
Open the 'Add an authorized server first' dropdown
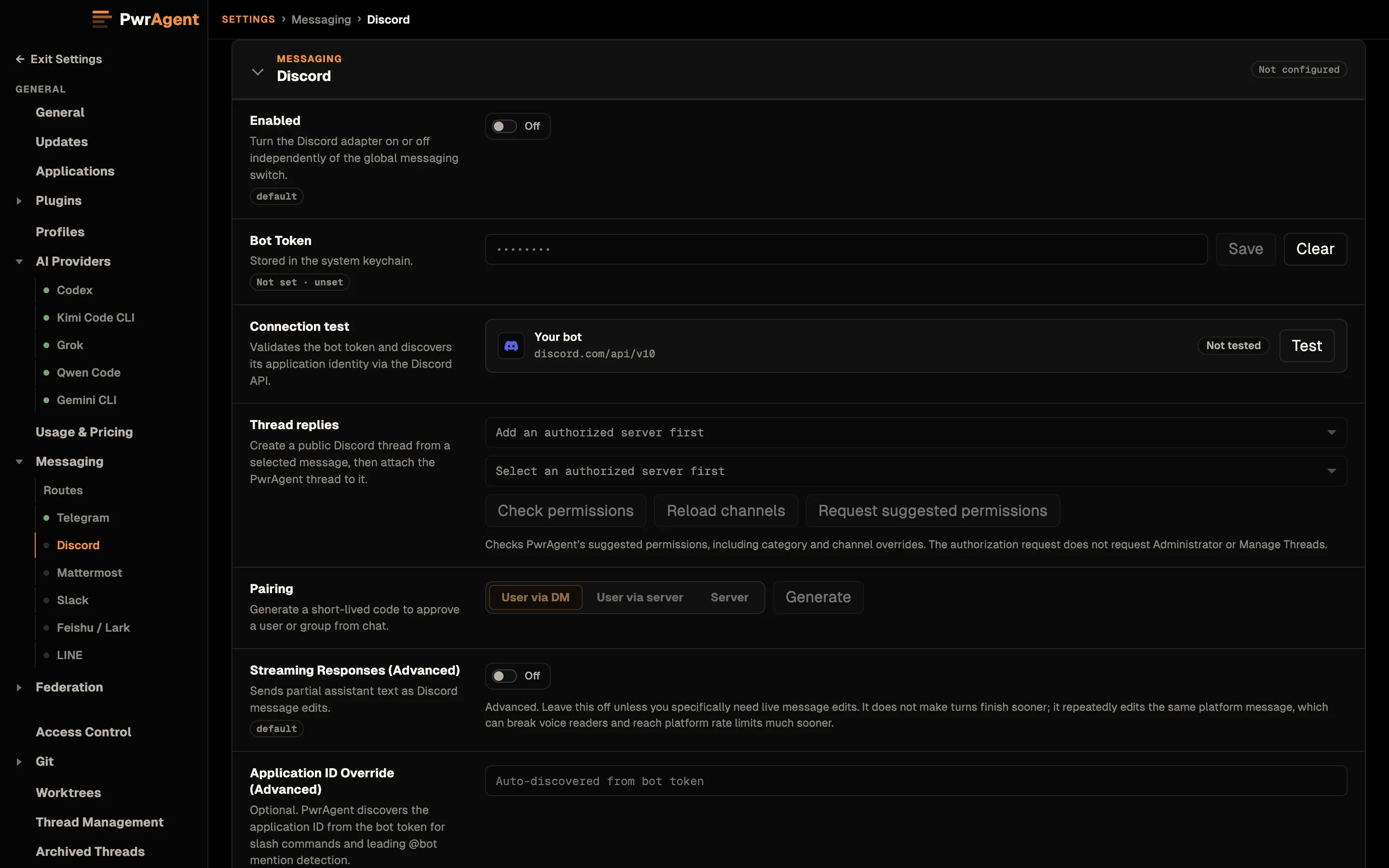point(915,432)
